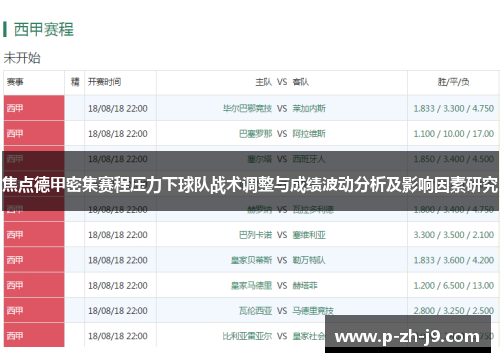Select win odds 3.300 for 巴列卡诺
Screen dimensions: 500x362
coord(424,235)
